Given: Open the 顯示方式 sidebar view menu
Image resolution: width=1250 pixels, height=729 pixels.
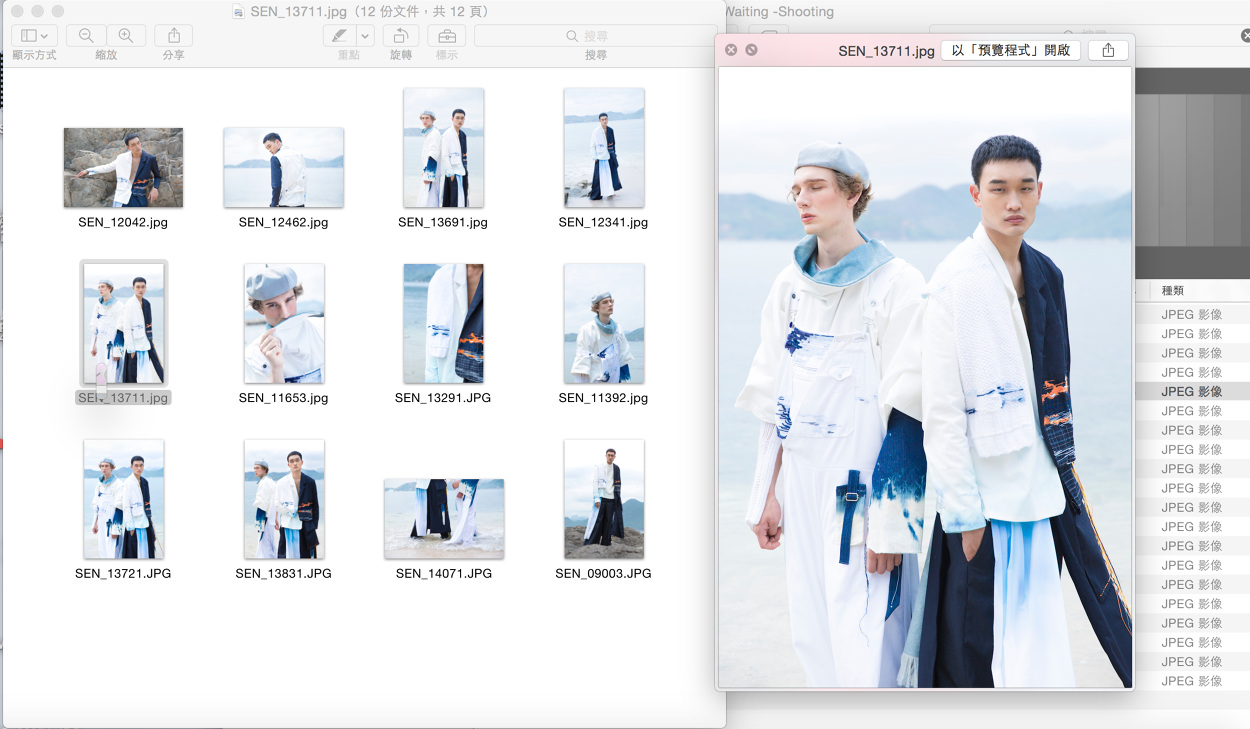Looking at the screenshot, I should point(35,36).
